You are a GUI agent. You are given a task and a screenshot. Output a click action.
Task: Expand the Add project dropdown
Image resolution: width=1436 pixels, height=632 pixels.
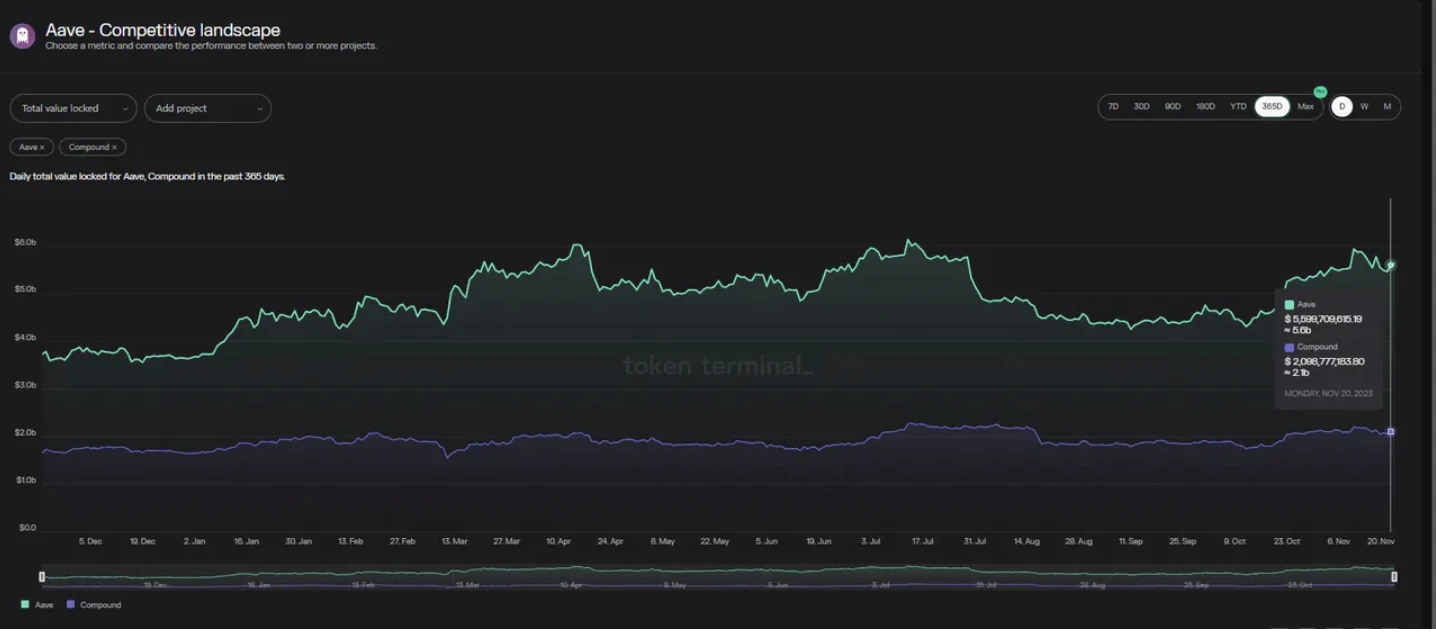tap(207, 108)
